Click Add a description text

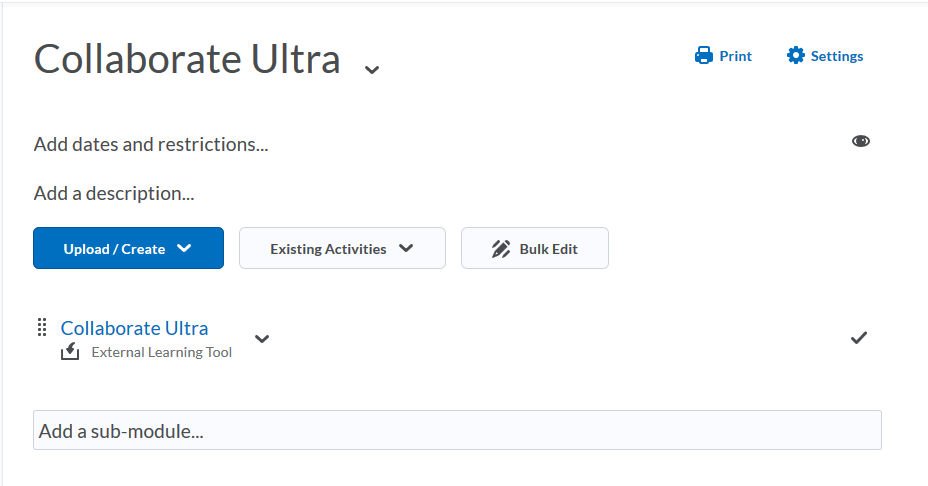click(114, 193)
